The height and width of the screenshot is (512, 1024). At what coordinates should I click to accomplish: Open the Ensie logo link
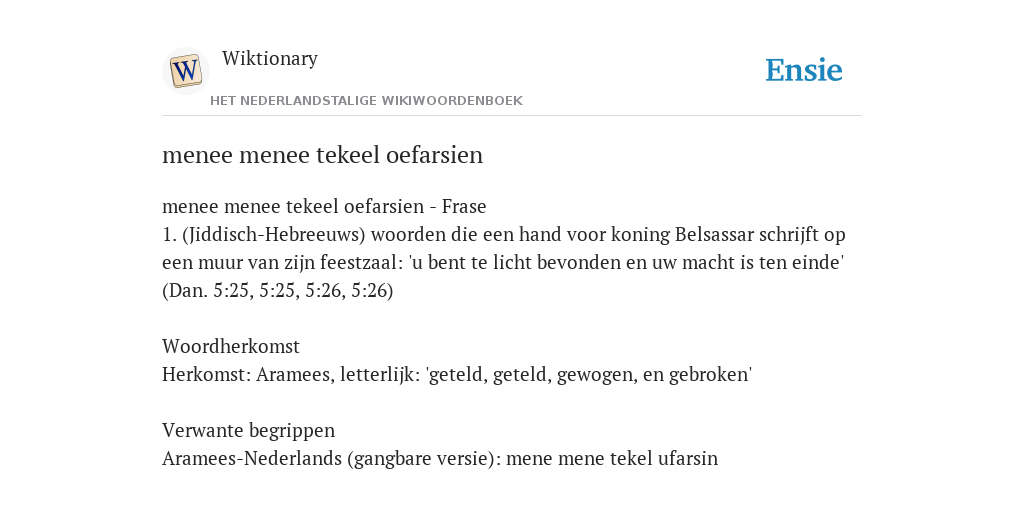coord(804,70)
